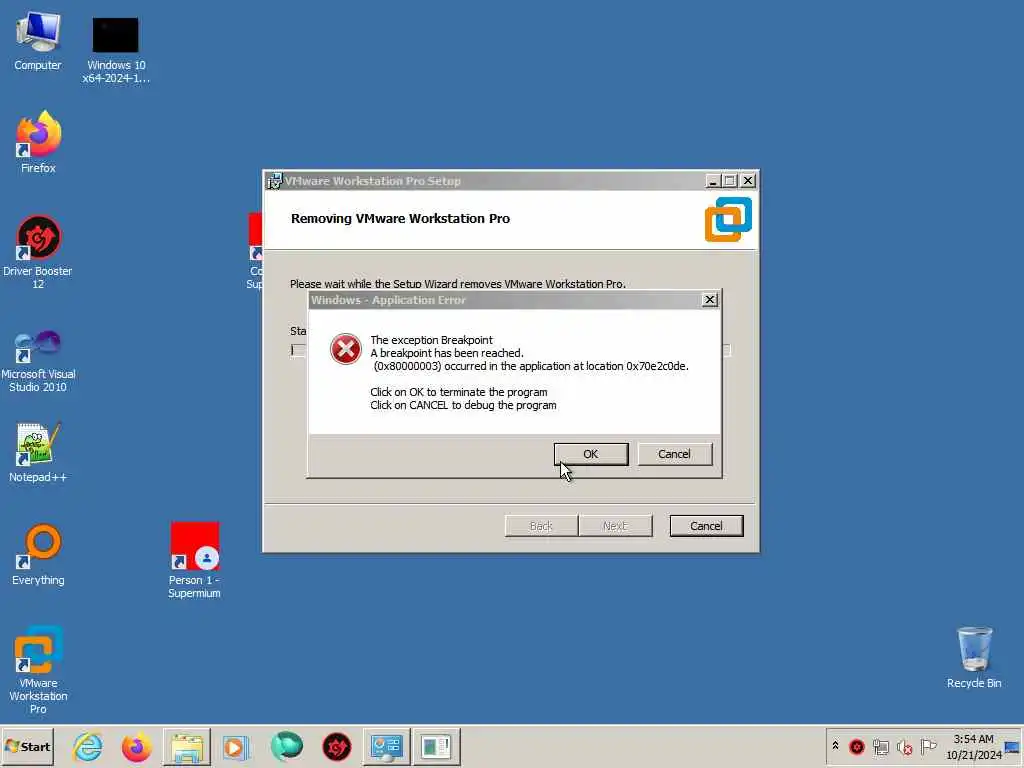Open the muted volume tray icon
1024x768 pixels.
pos(904,746)
